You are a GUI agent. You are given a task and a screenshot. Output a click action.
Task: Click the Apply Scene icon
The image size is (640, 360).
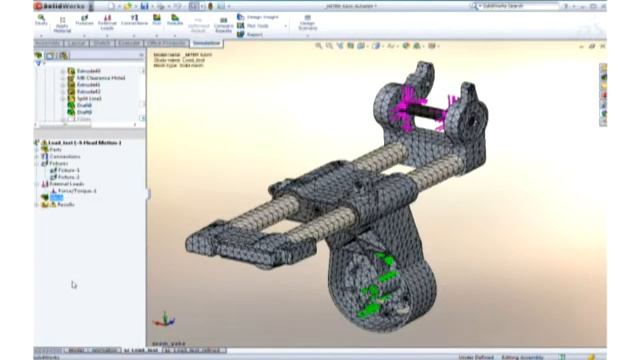[417, 46]
